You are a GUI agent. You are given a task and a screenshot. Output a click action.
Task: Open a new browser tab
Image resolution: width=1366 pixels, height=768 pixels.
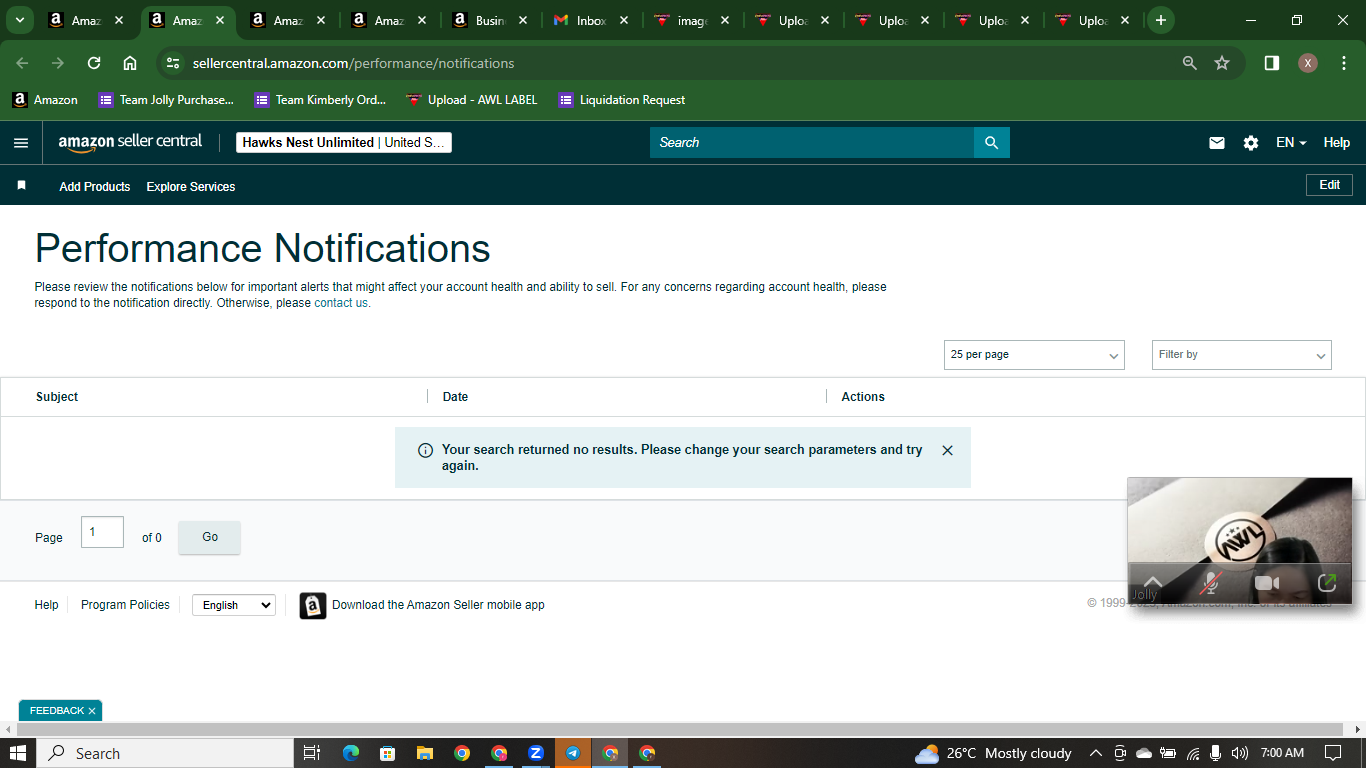tap(1161, 20)
